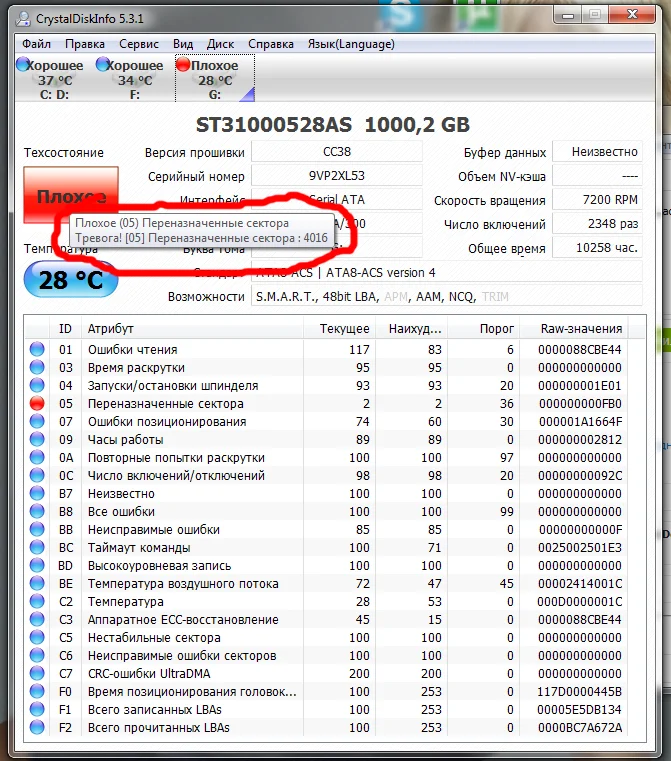
Task: Click the rotation speed field 7200 RPM
Action: pyautogui.click(x=597, y=199)
